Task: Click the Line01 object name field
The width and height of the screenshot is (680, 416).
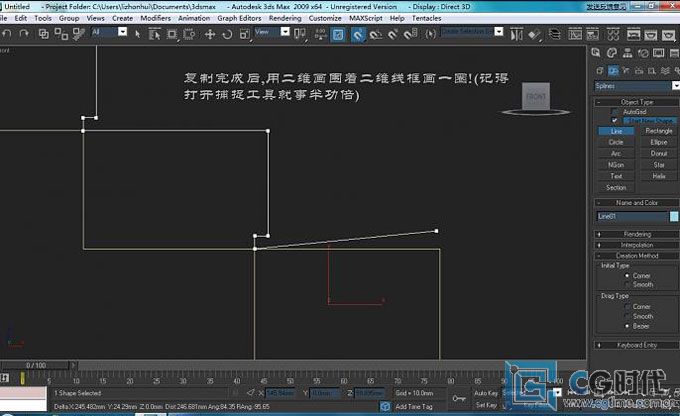Action: coord(632,216)
